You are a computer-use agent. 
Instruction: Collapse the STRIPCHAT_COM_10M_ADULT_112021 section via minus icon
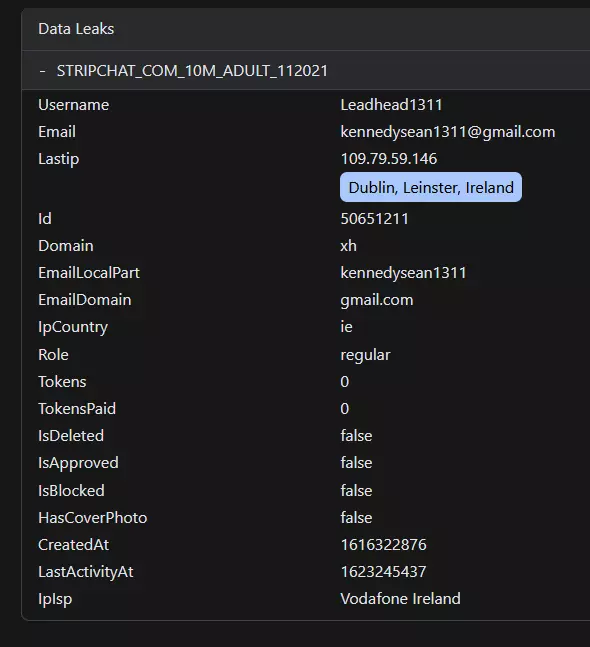(42, 71)
